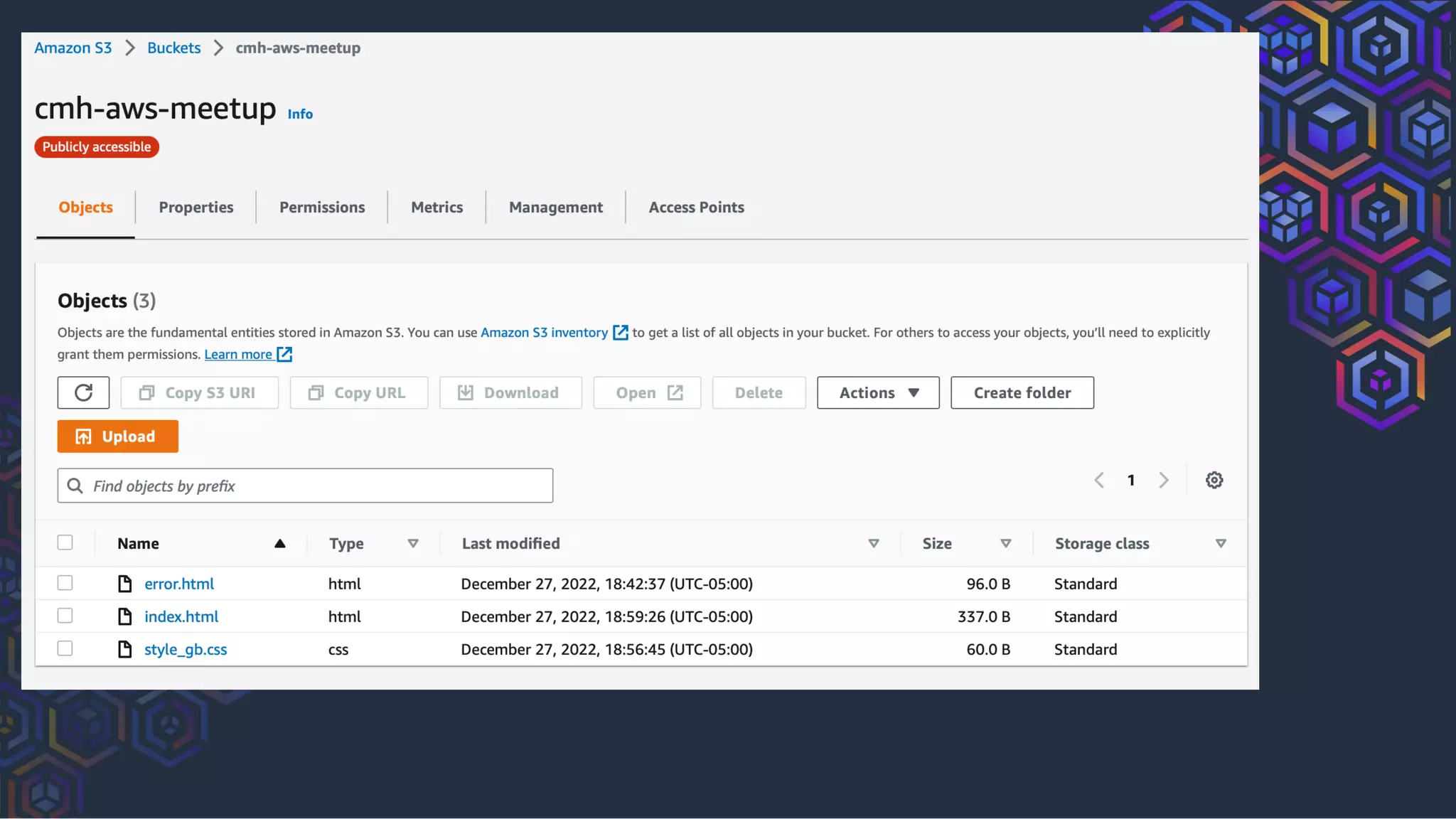The height and width of the screenshot is (819, 1456).
Task: Open the index.html object link
Action: [x=181, y=616]
